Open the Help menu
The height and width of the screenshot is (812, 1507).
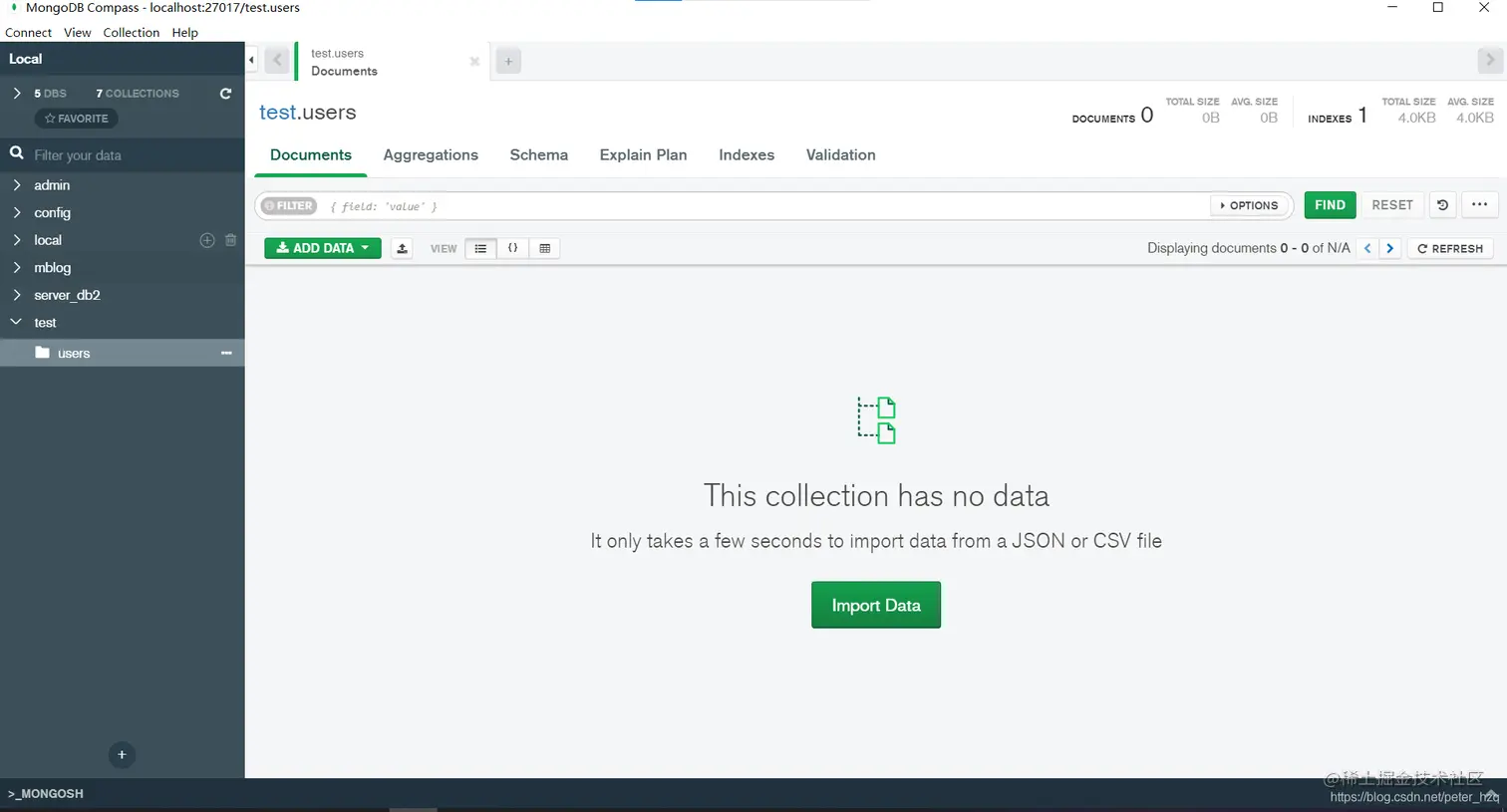[x=184, y=32]
